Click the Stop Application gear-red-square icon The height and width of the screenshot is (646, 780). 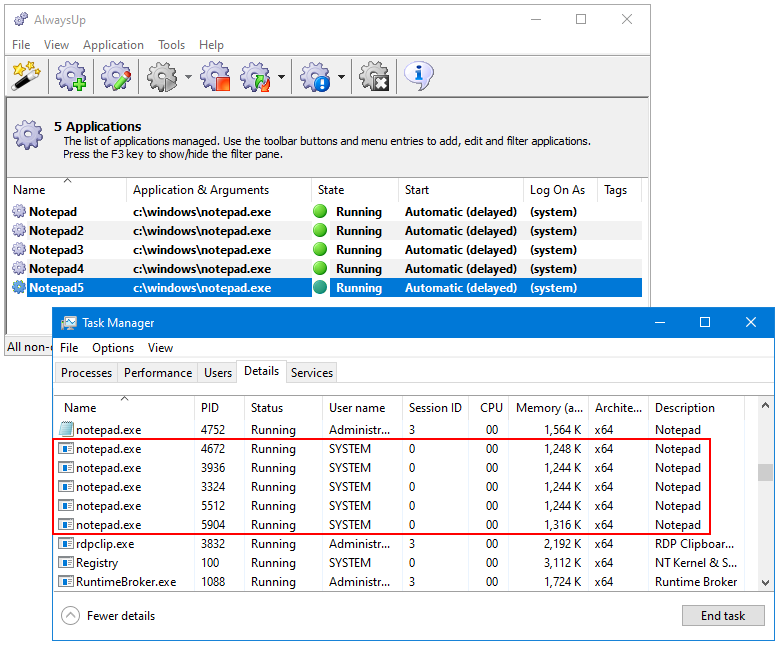click(215, 76)
